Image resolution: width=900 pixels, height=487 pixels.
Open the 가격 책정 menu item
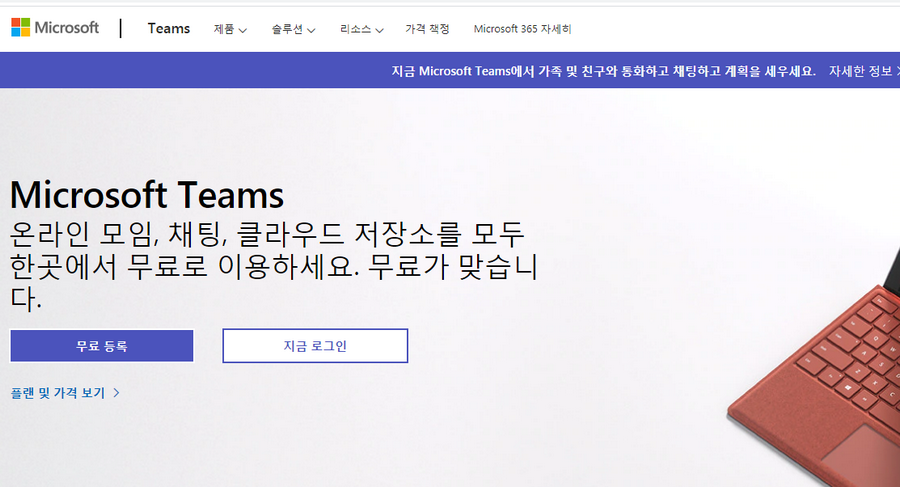pos(427,29)
